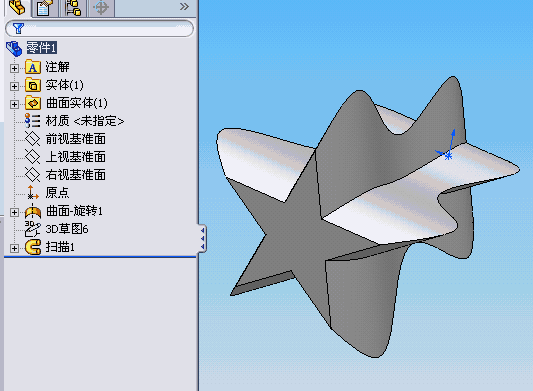The width and height of the screenshot is (533, 391).
Task: Open the FeatureManager design tree tab
Action: (17, 7)
